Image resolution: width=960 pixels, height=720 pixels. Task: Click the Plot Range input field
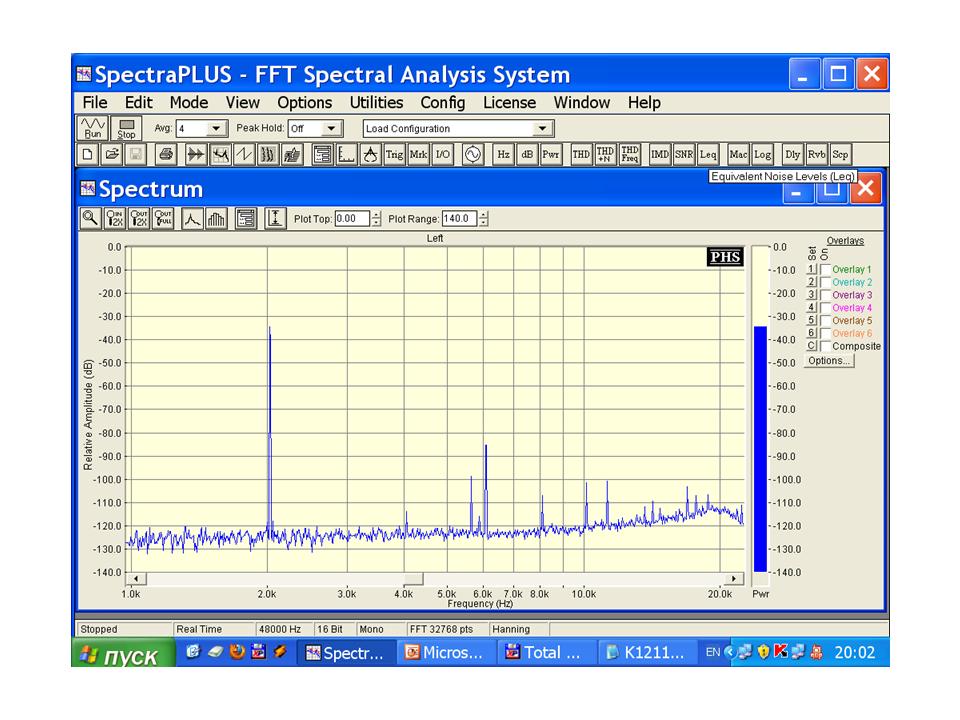click(459, 219)
